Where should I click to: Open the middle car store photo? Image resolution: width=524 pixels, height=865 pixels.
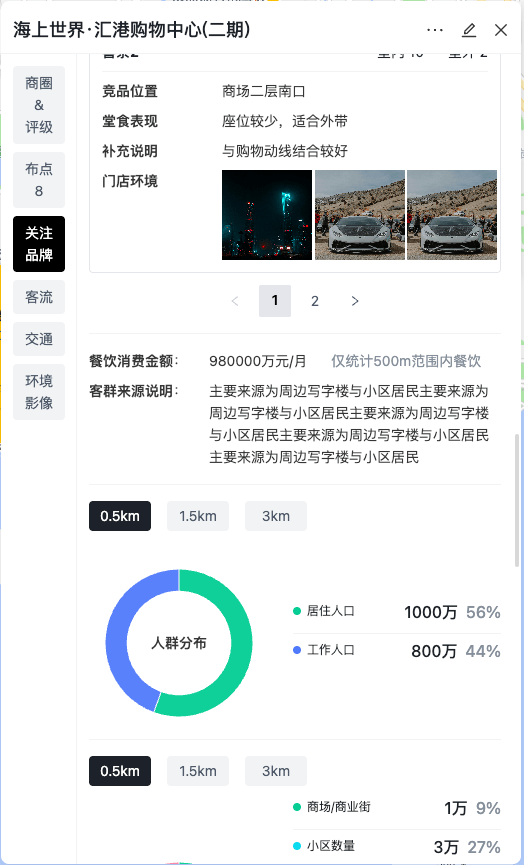[x=360, y=215]
